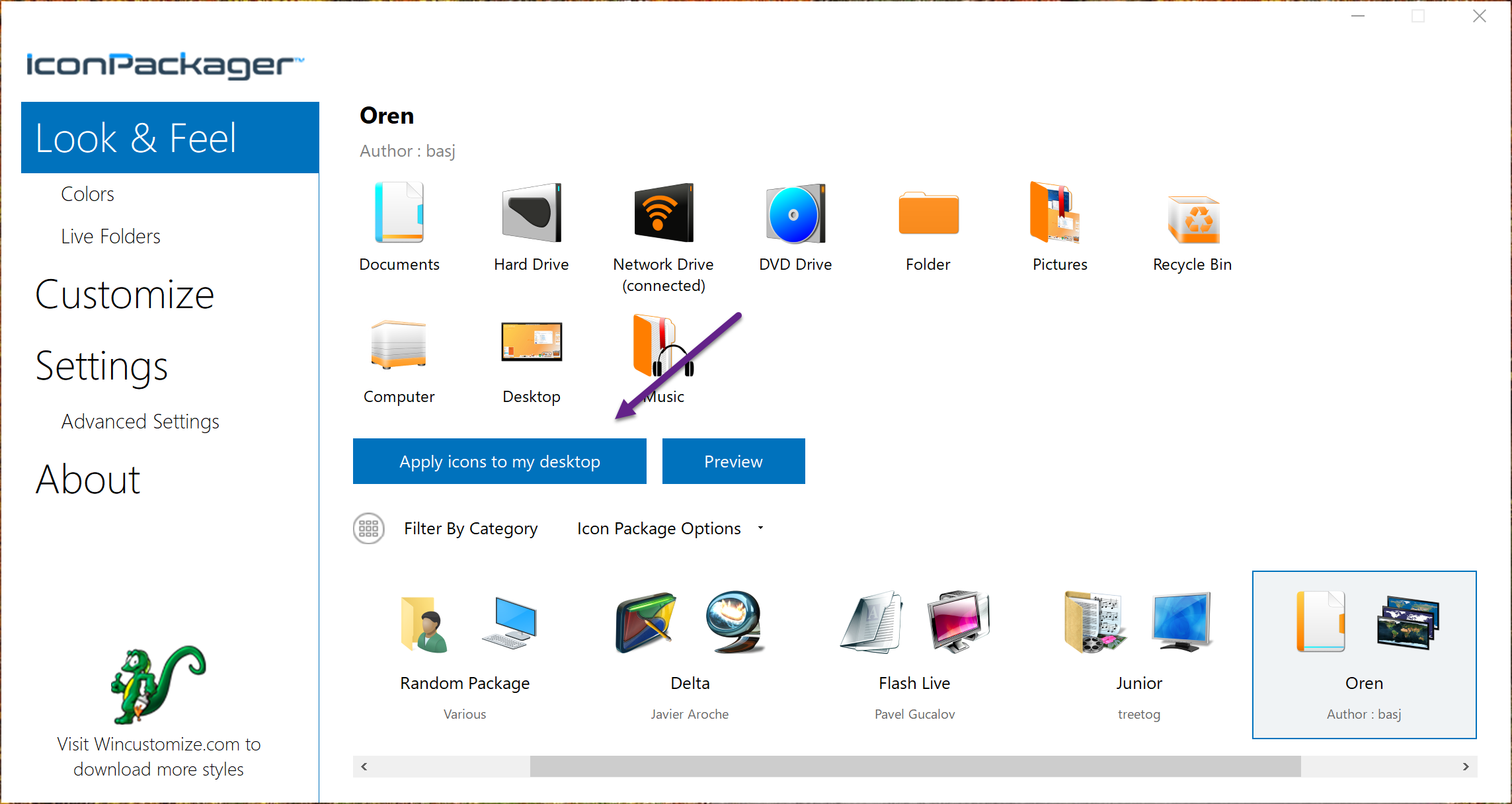The width and height of the screenshot is (1512, 804).
Task: Open the Icon Package Options dropdown
Action: pyautogui.click(x=668, y=528)
